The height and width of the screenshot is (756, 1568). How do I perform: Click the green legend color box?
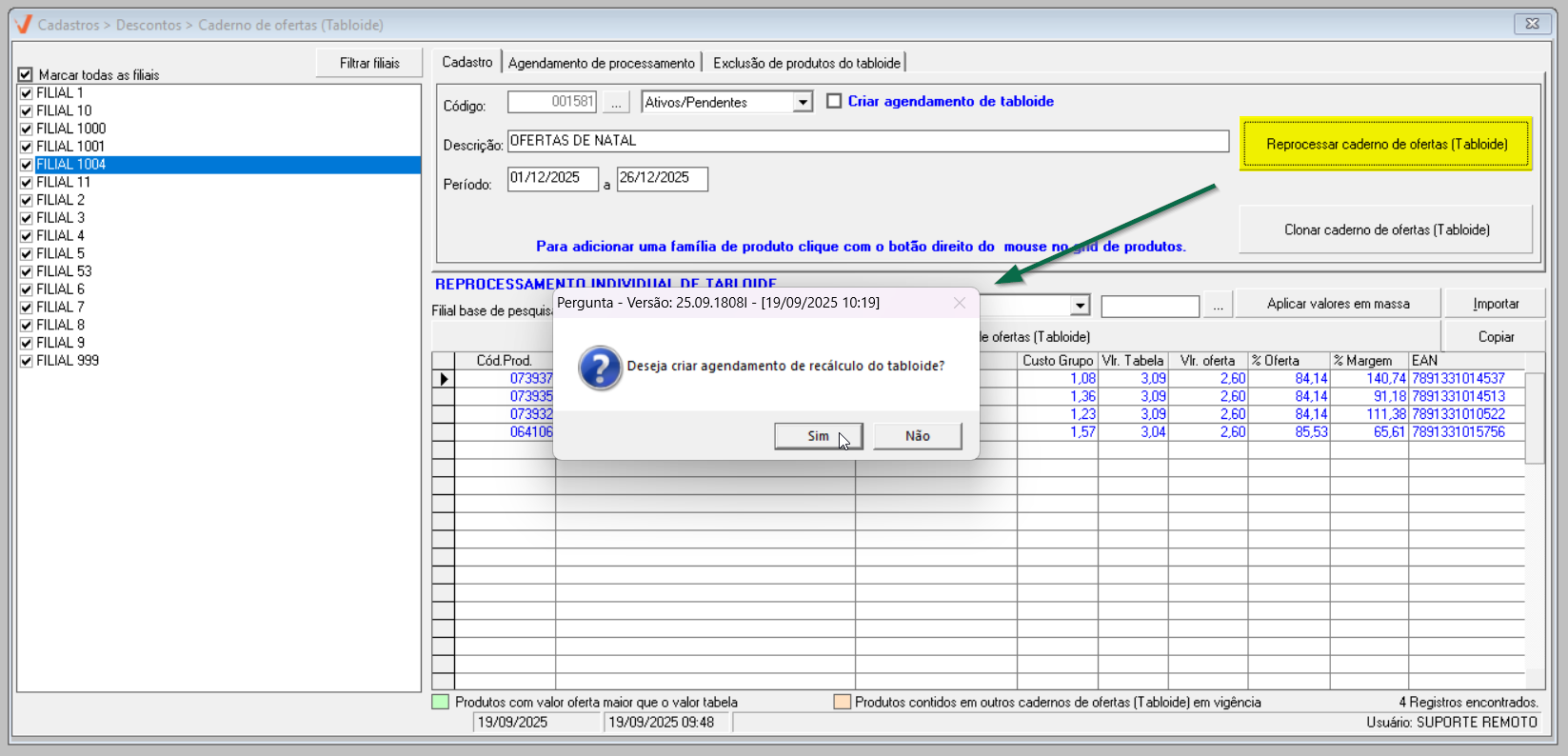[x=441, y=702]
